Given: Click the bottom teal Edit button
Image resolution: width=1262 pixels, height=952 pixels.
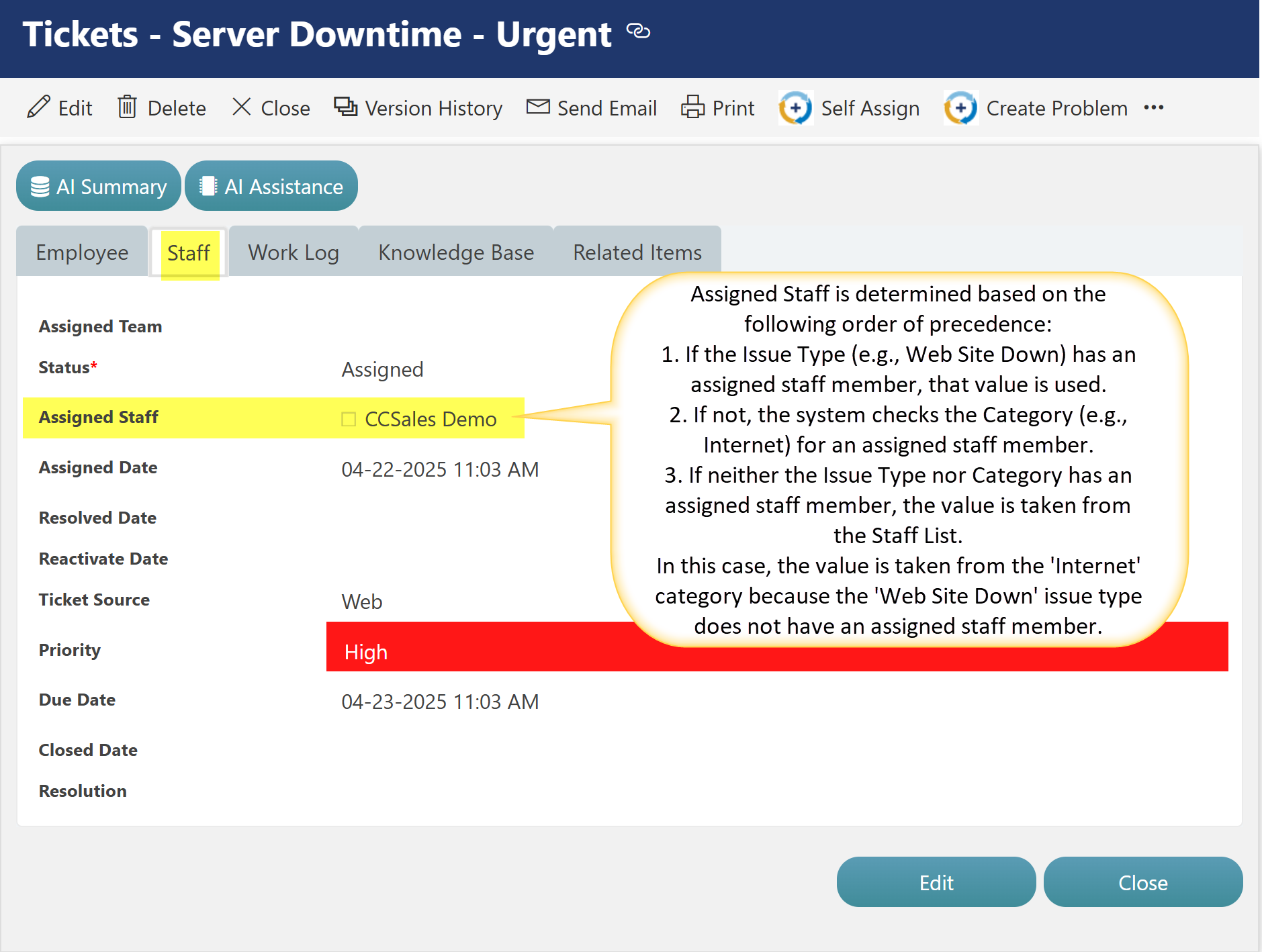Looking at the screenshot, I should click(x=936, y=882).
